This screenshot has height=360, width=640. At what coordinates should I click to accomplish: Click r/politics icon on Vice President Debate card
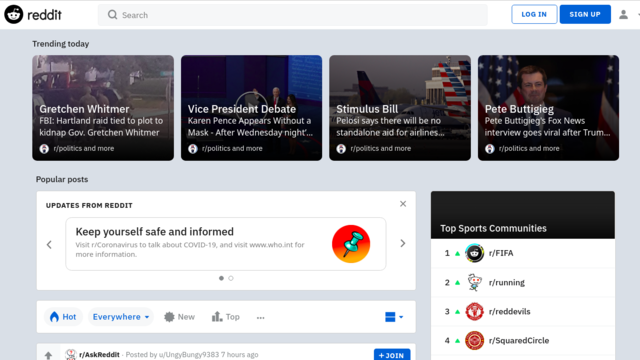click(x=193, y=149)
